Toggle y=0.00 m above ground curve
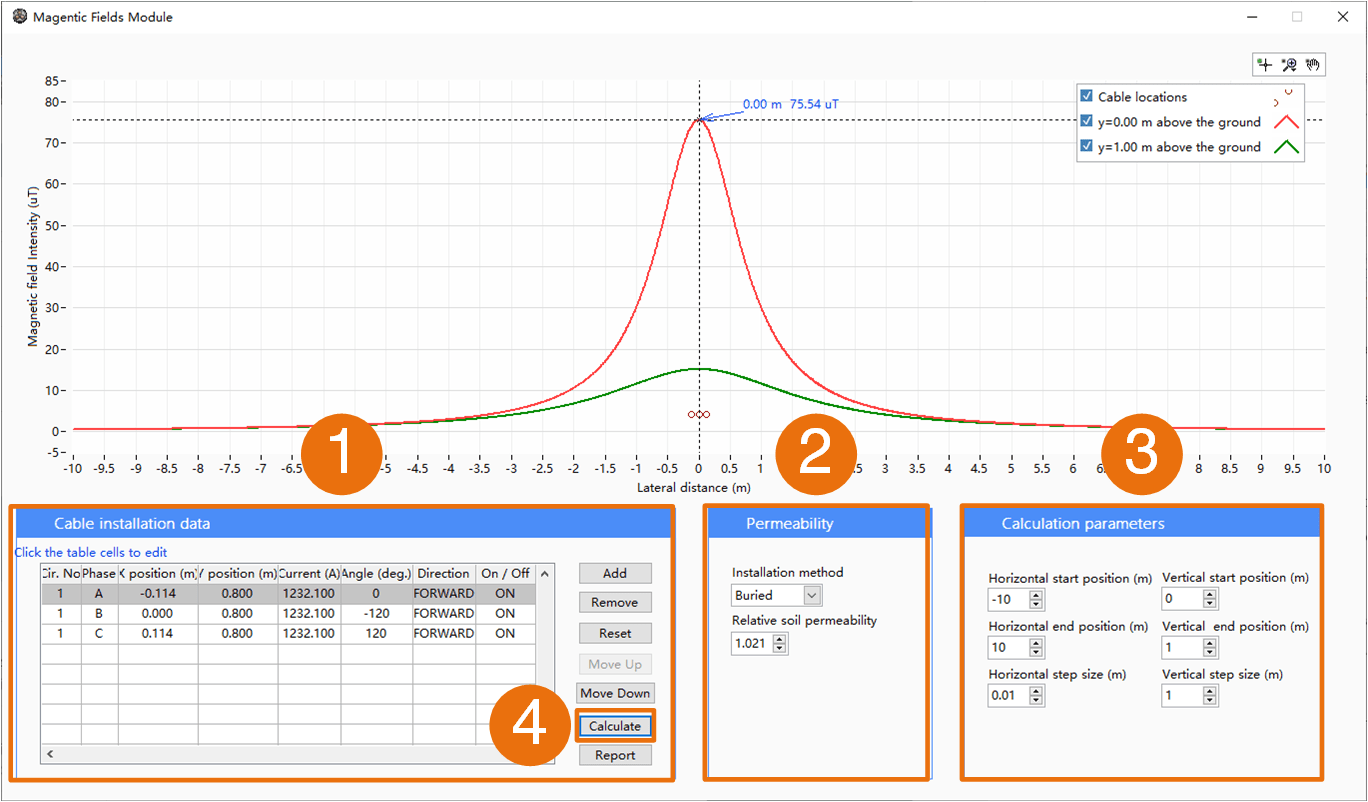1368x802 pixels. (1086, 122)
